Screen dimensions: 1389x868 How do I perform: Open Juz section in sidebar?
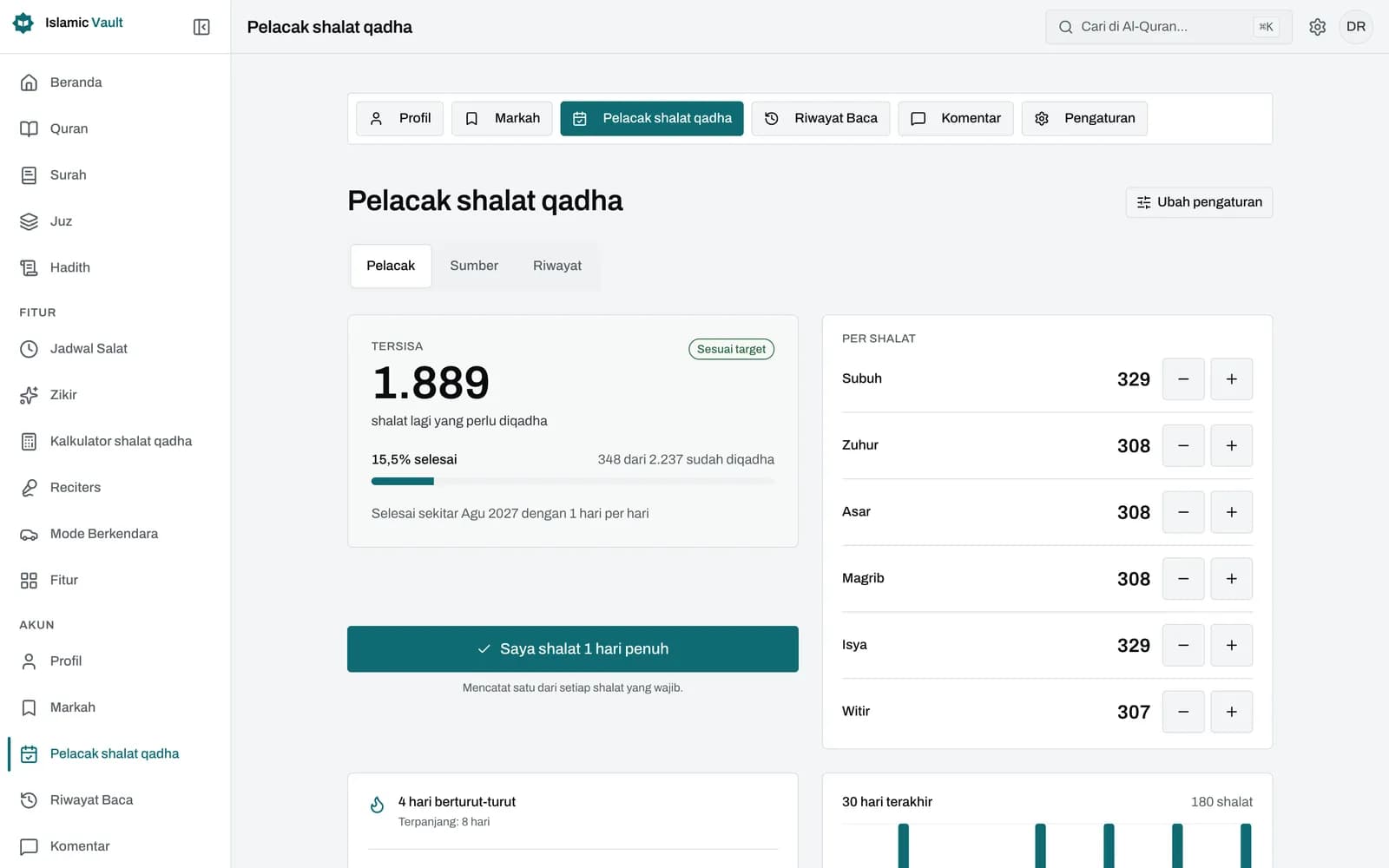point(115,221)
